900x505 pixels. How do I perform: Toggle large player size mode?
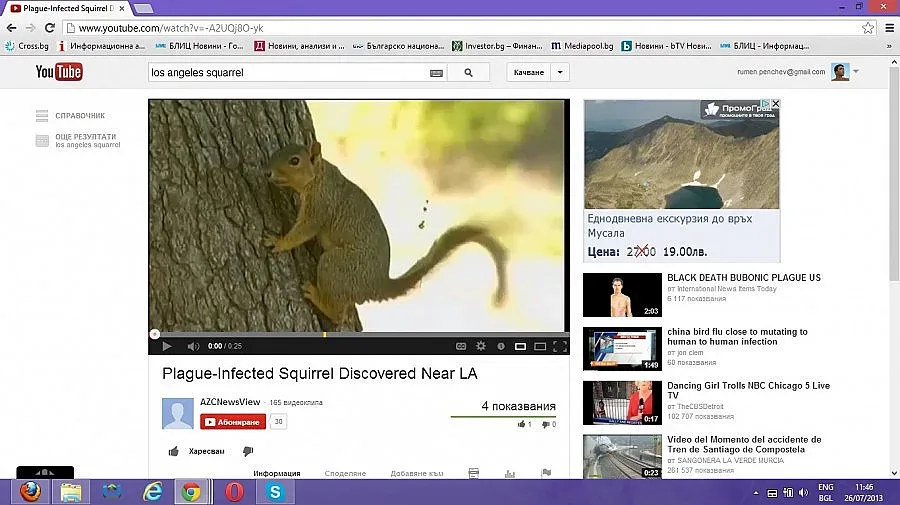(540, 346)
